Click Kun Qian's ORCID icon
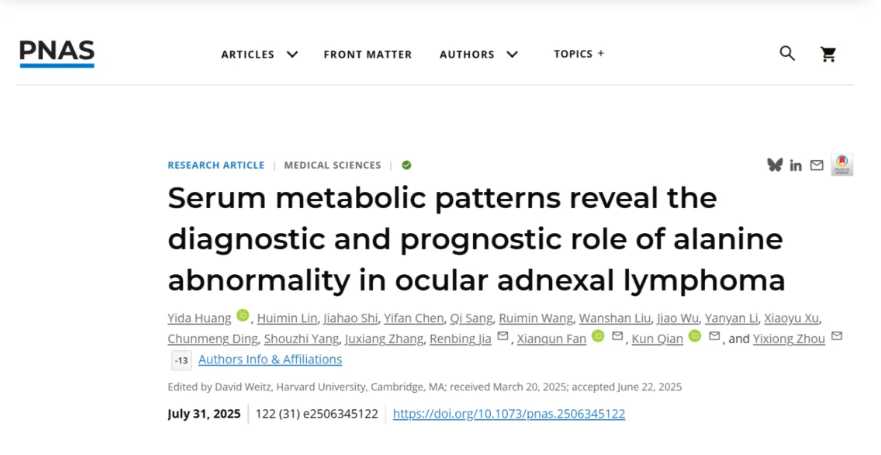This screenshot has height=455, width=881. (x=695, y=337)
